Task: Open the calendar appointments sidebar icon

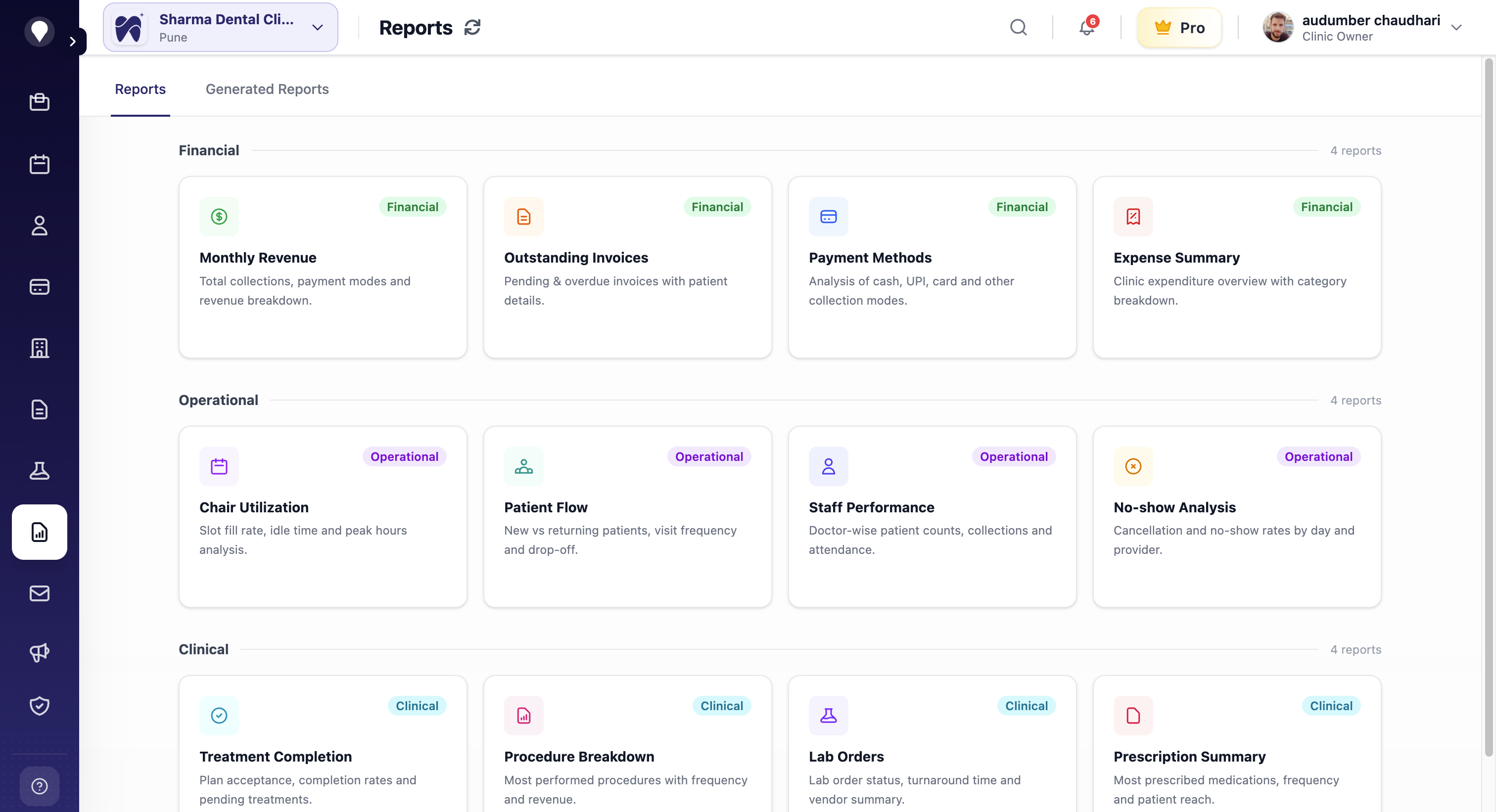Action: coord(40,164)
